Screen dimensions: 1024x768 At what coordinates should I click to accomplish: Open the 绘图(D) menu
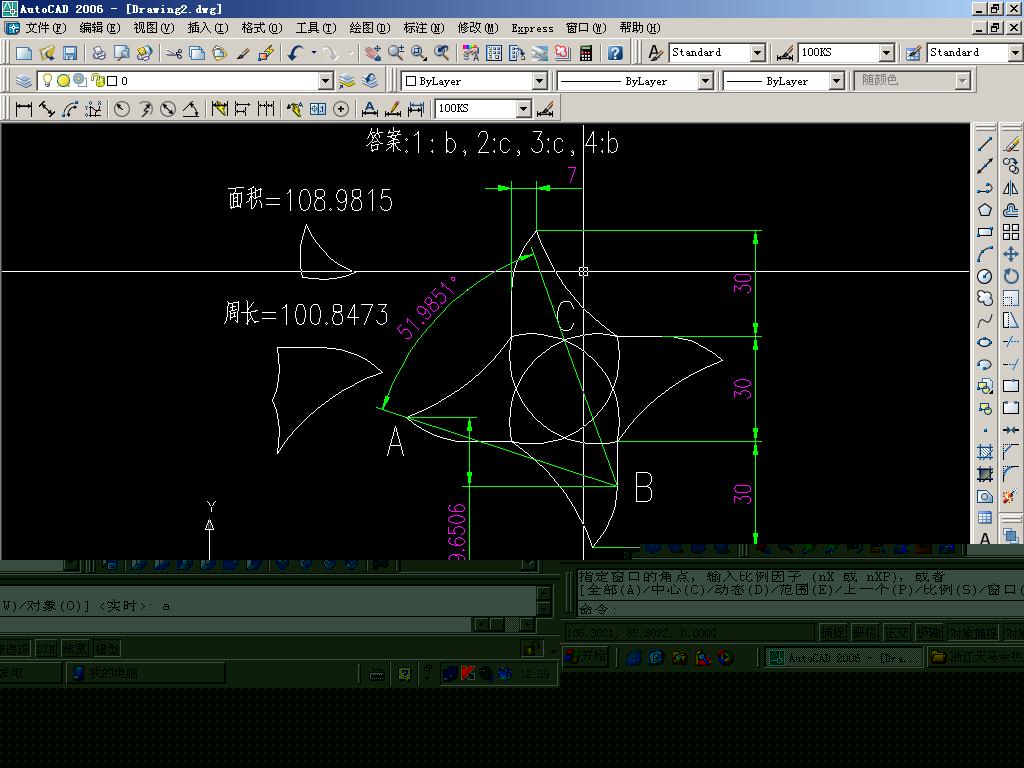pos(370,27)
